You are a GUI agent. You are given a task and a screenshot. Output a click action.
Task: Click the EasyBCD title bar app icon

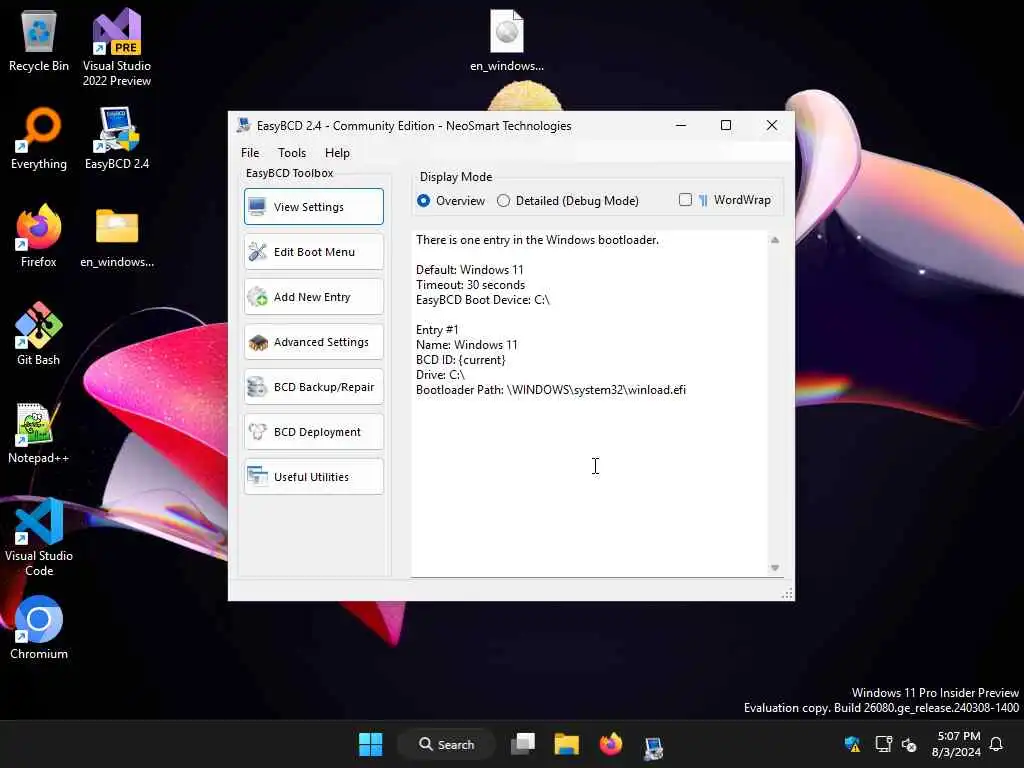point(244,125)
